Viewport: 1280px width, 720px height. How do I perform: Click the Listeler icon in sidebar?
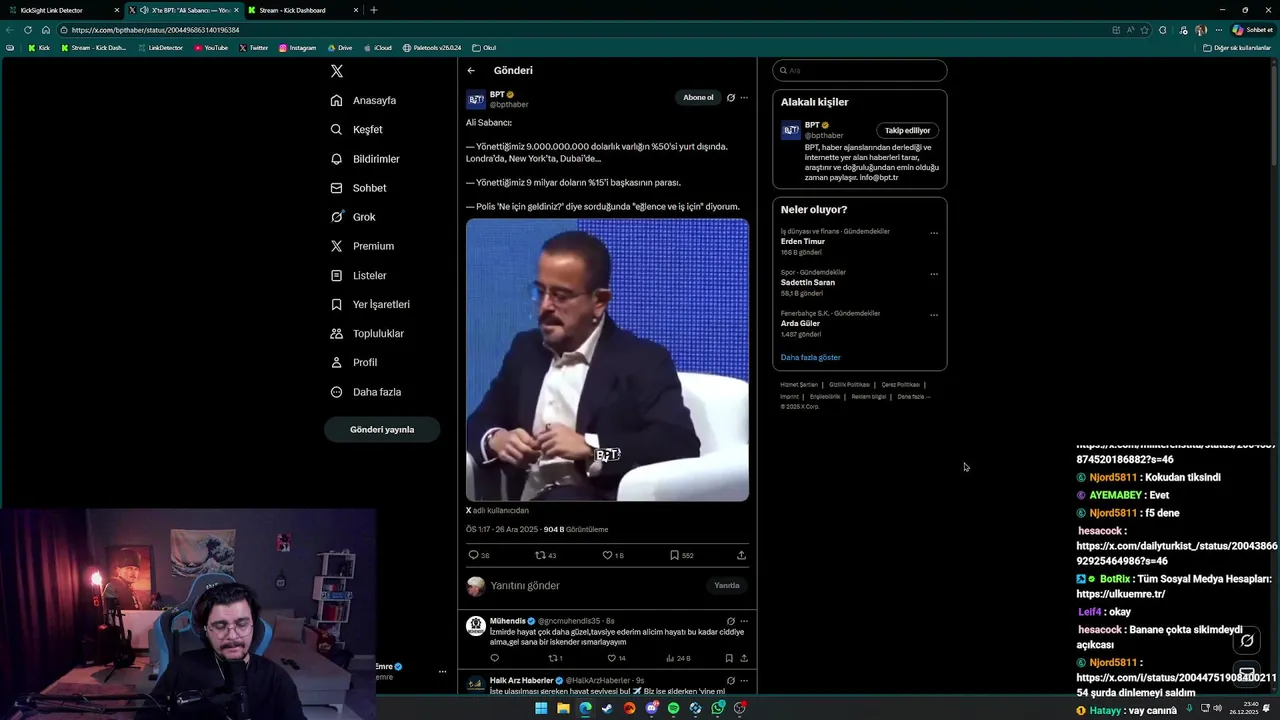337,275
